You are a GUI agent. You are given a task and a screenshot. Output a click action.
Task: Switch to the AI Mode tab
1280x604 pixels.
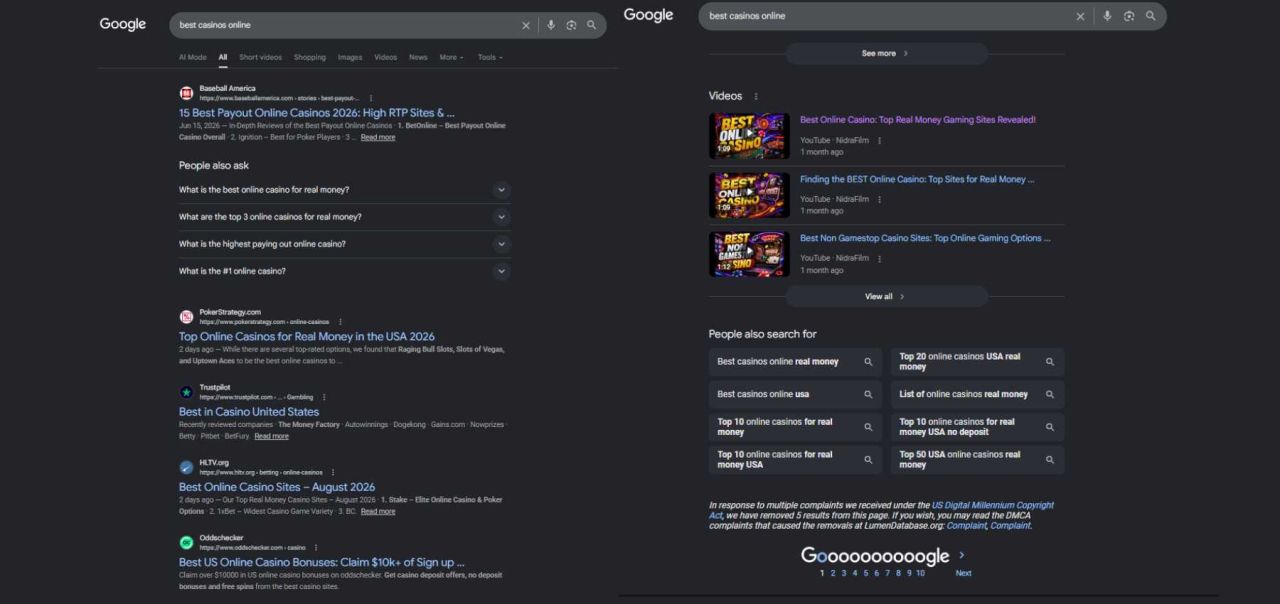193,57
